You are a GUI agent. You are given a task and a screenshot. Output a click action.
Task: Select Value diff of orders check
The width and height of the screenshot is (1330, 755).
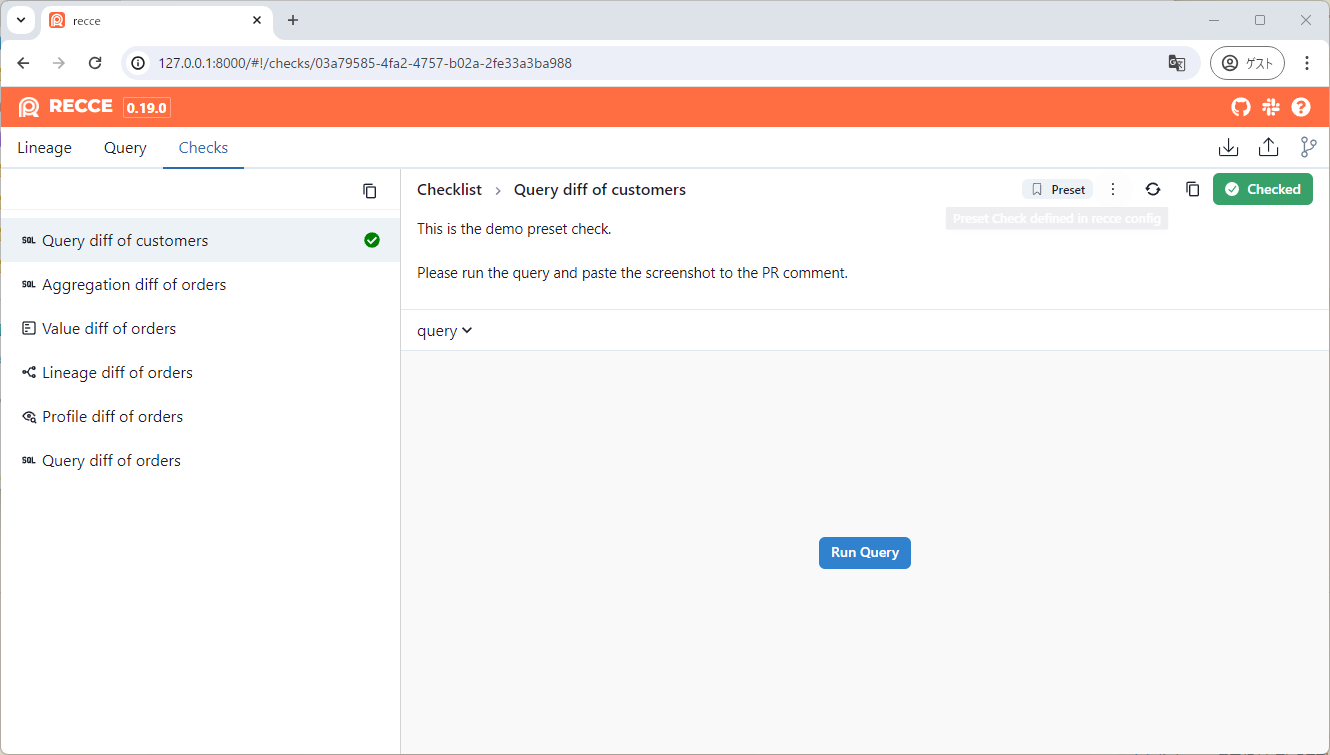pyautogui.click(x=200, y=329)
